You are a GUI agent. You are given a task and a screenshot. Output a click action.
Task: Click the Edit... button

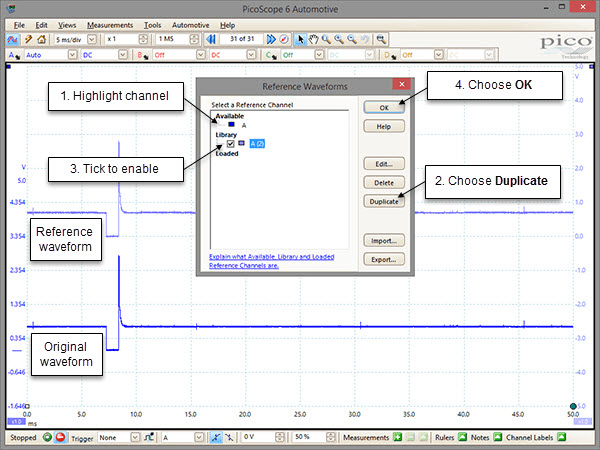pos(384,164)
